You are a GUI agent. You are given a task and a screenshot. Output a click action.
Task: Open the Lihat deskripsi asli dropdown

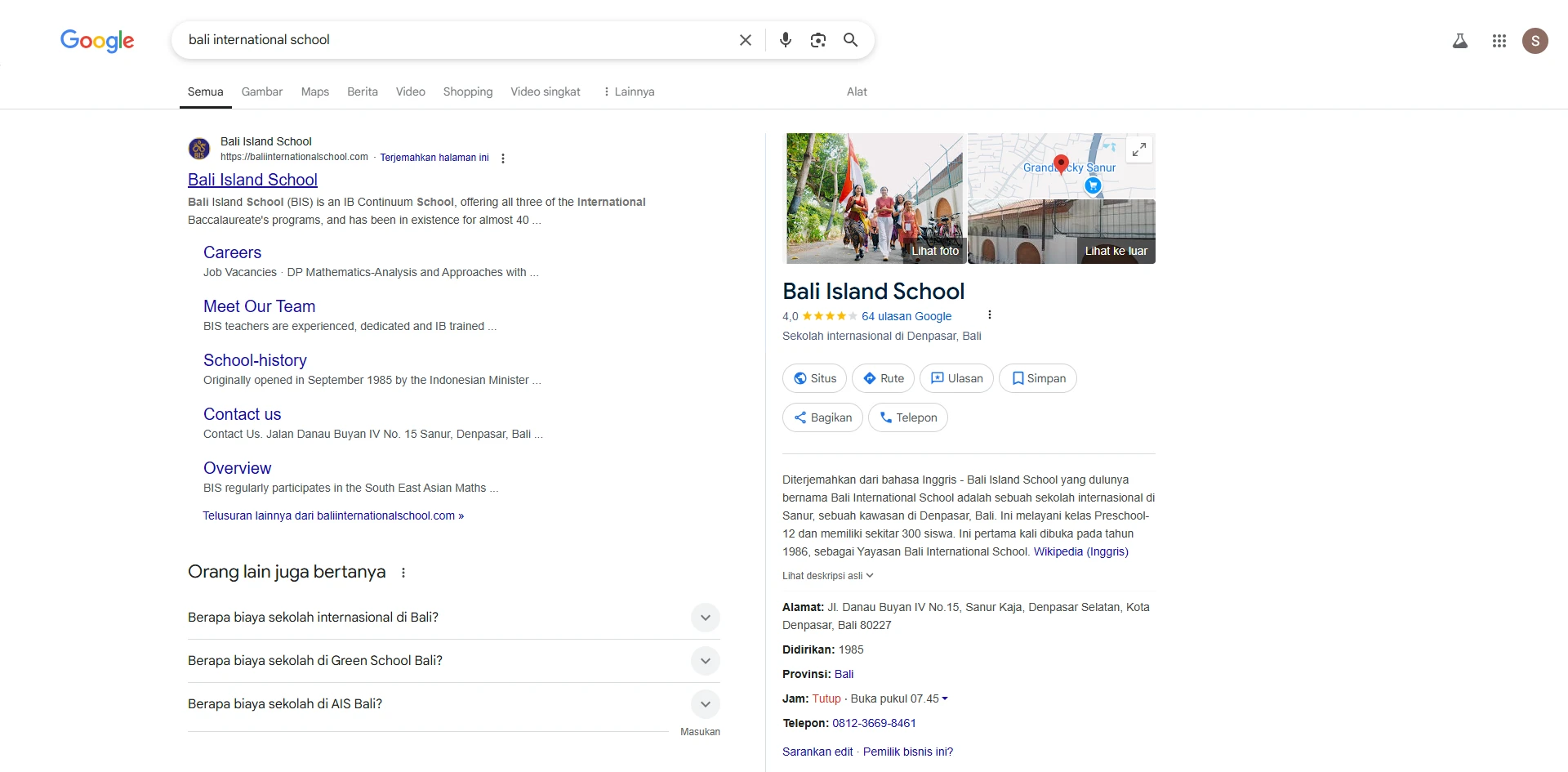(x=827, y=575)
